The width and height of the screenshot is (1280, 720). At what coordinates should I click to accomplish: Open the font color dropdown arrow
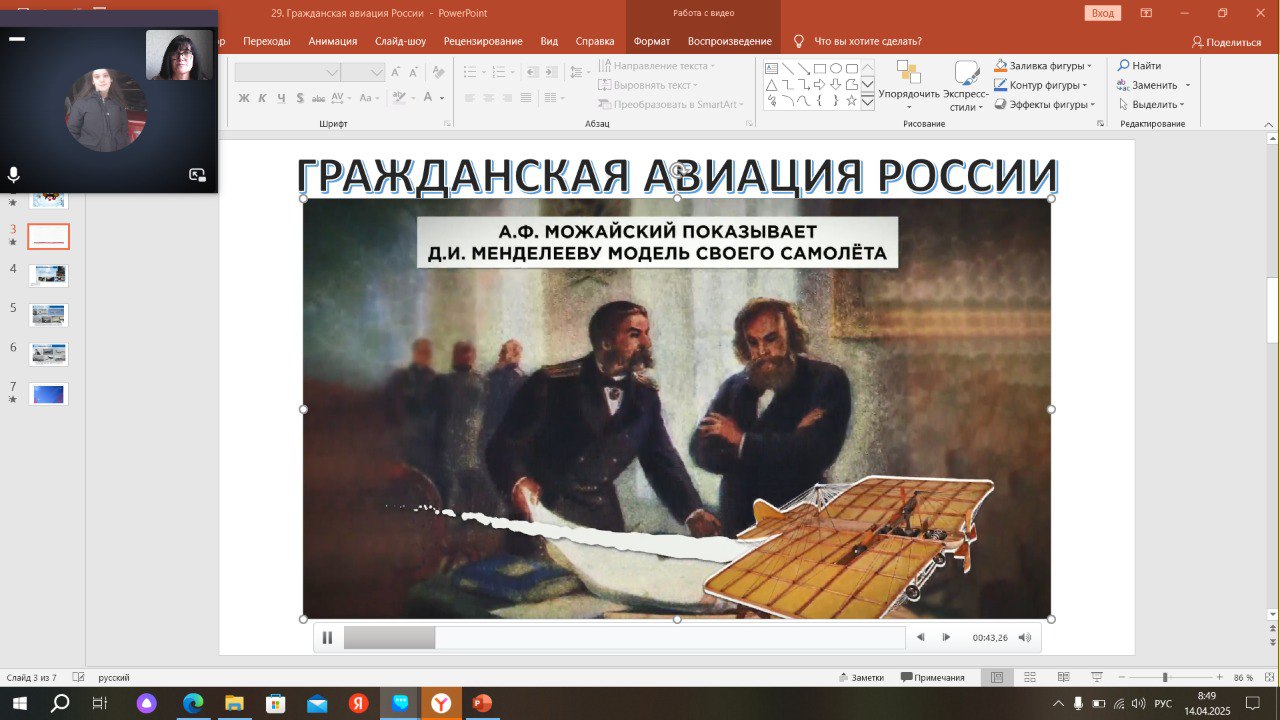(442, 98)
